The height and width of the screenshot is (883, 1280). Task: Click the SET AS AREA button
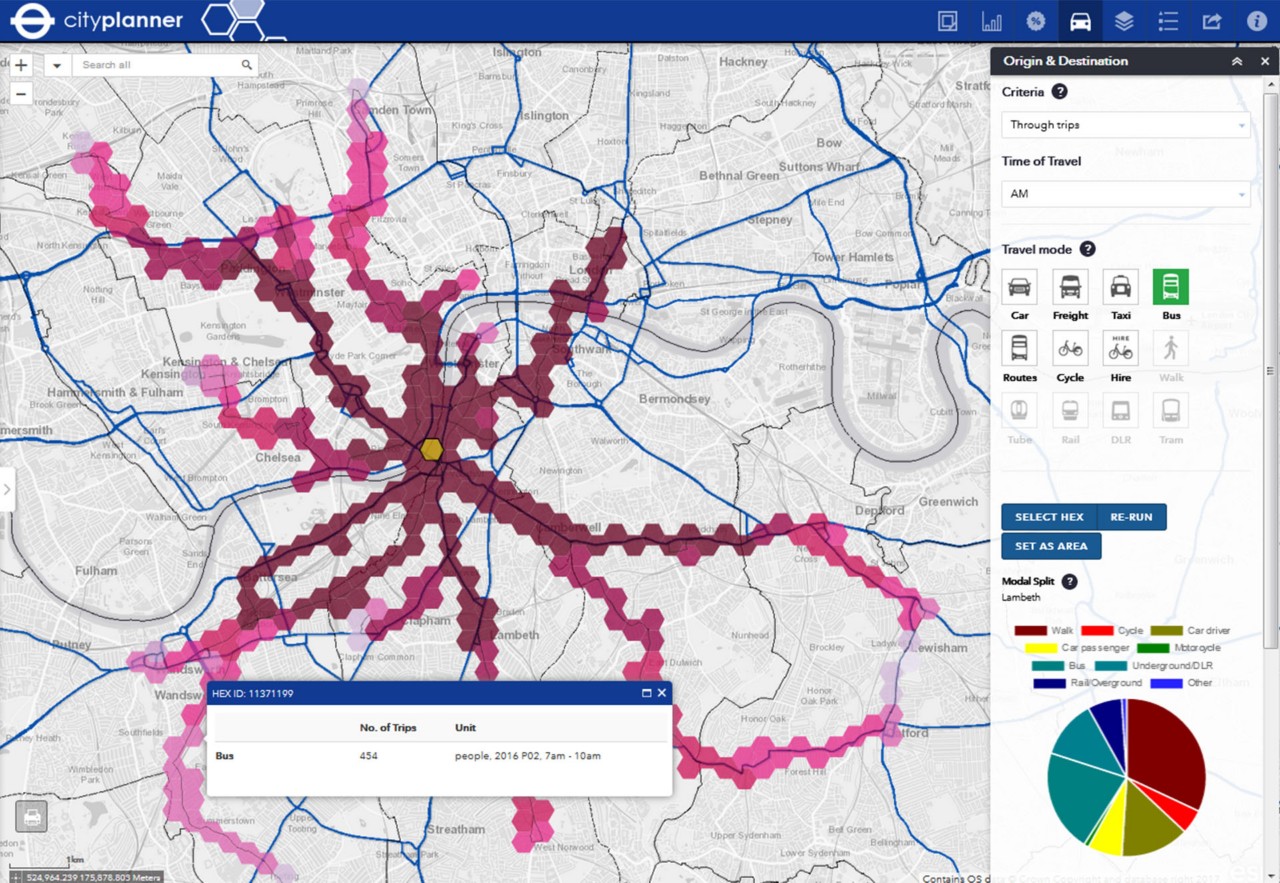click(1051, 546)
